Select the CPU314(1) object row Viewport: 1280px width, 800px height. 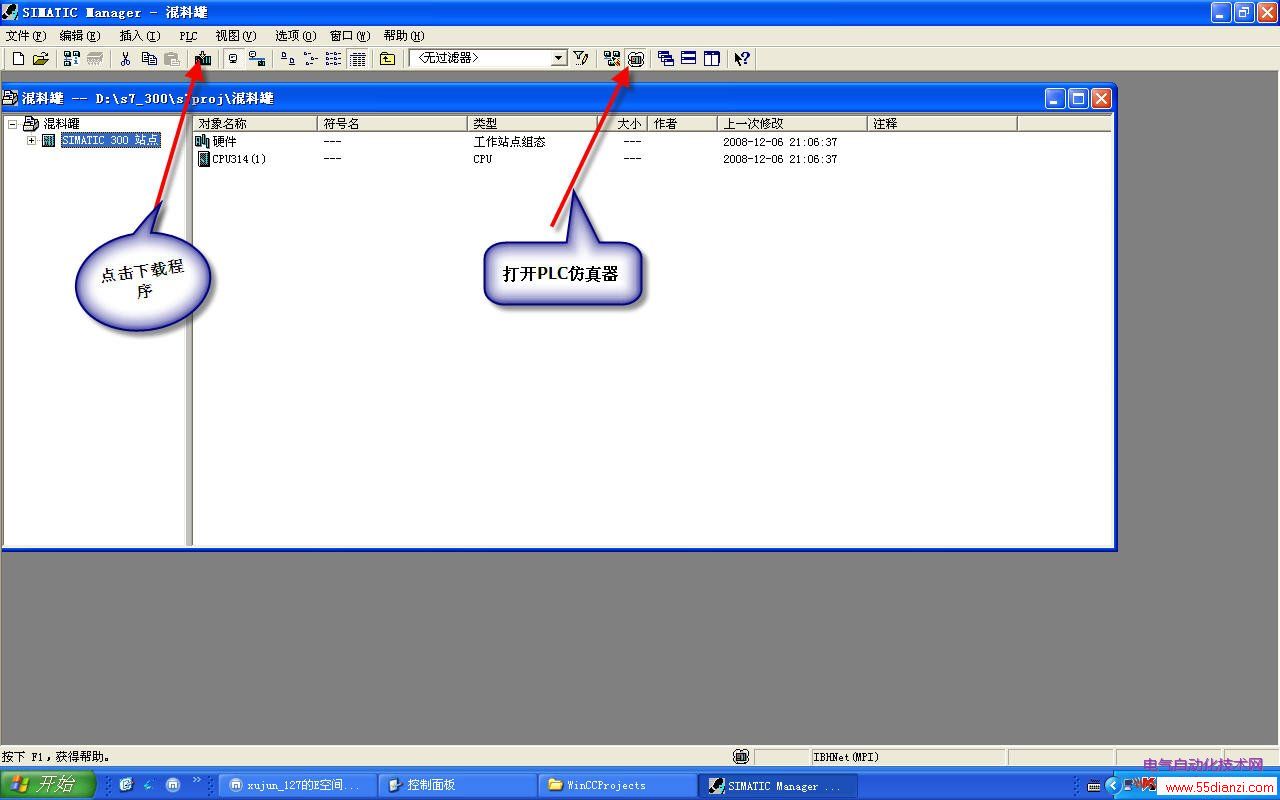(x=231, y=159)
